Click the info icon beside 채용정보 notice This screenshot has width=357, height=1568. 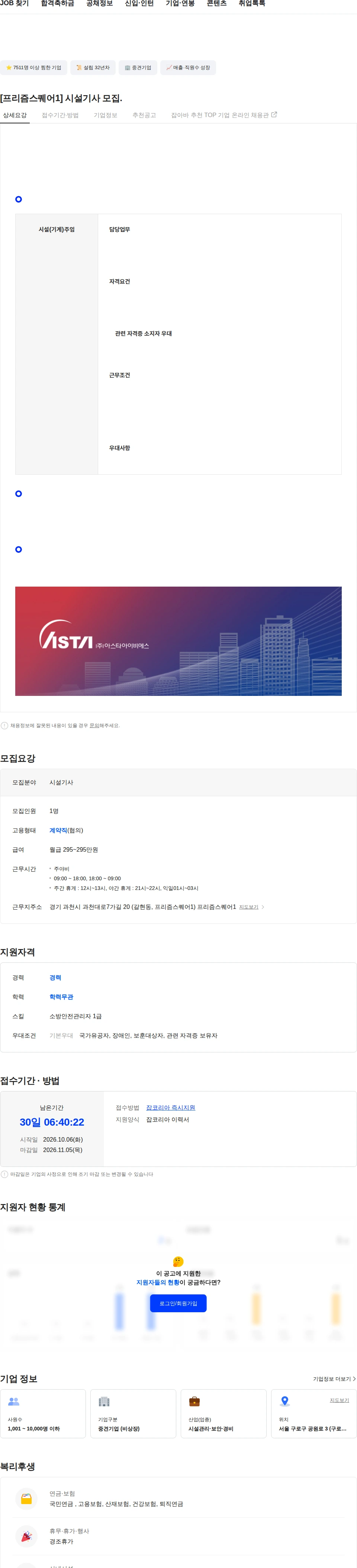coord(5,726)
